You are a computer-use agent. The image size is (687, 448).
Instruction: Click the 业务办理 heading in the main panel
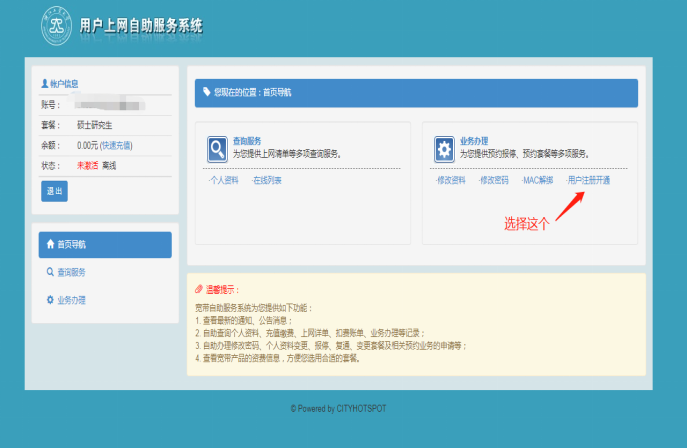pos(475,142)
